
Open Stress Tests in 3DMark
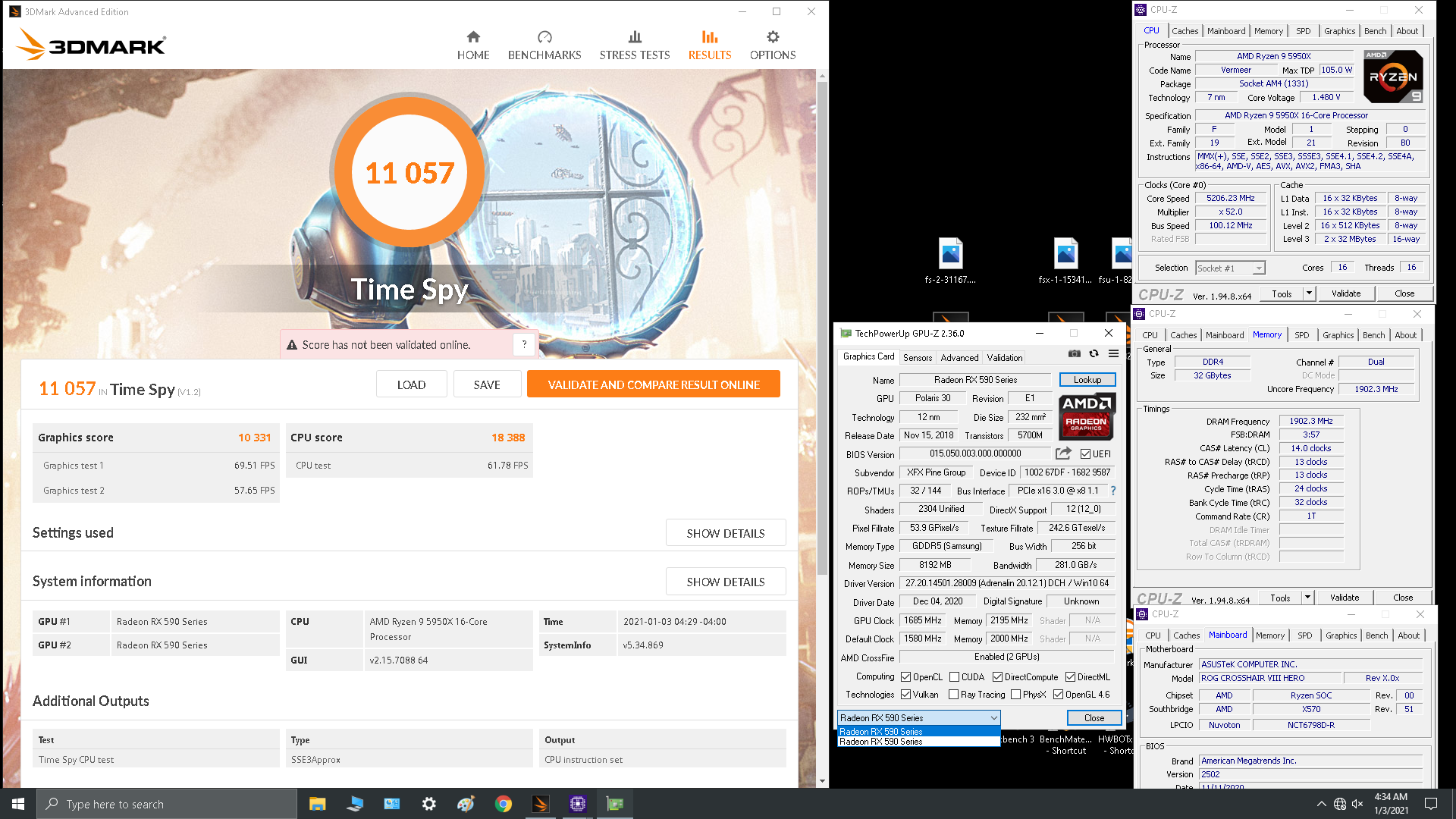pyautogui.click(x=635, y=45)
